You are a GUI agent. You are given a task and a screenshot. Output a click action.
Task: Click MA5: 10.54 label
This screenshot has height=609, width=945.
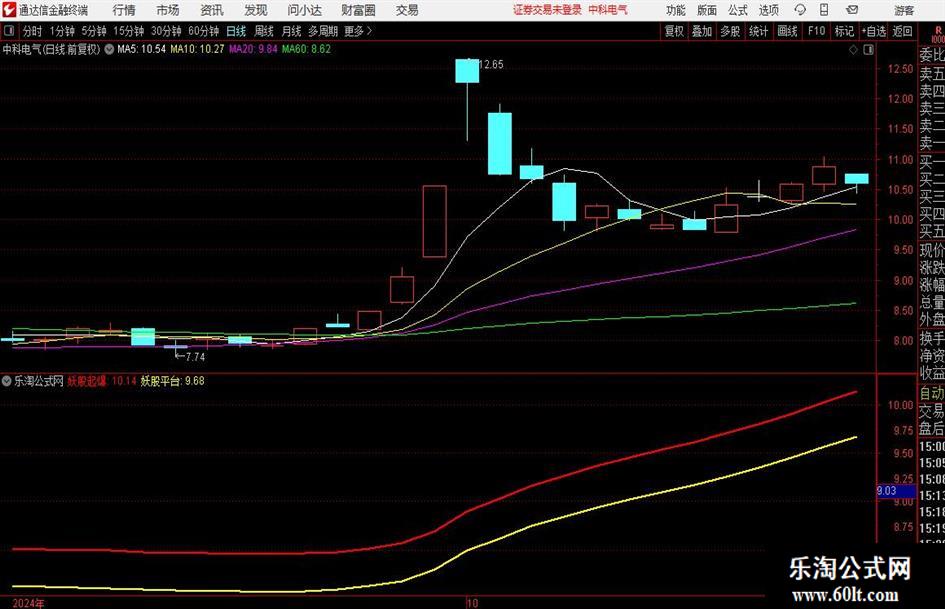(142, 49)
